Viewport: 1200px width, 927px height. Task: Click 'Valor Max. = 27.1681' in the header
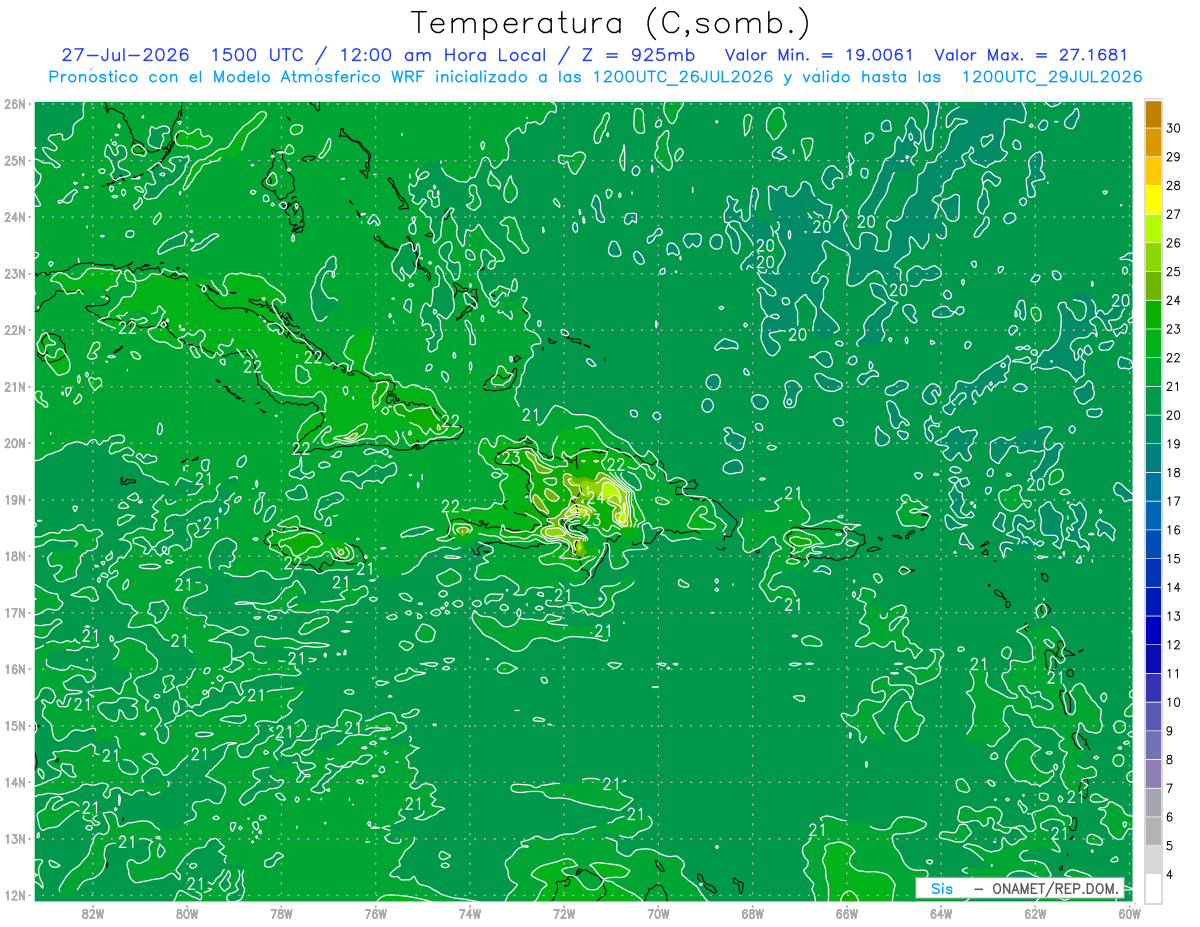1031,55
